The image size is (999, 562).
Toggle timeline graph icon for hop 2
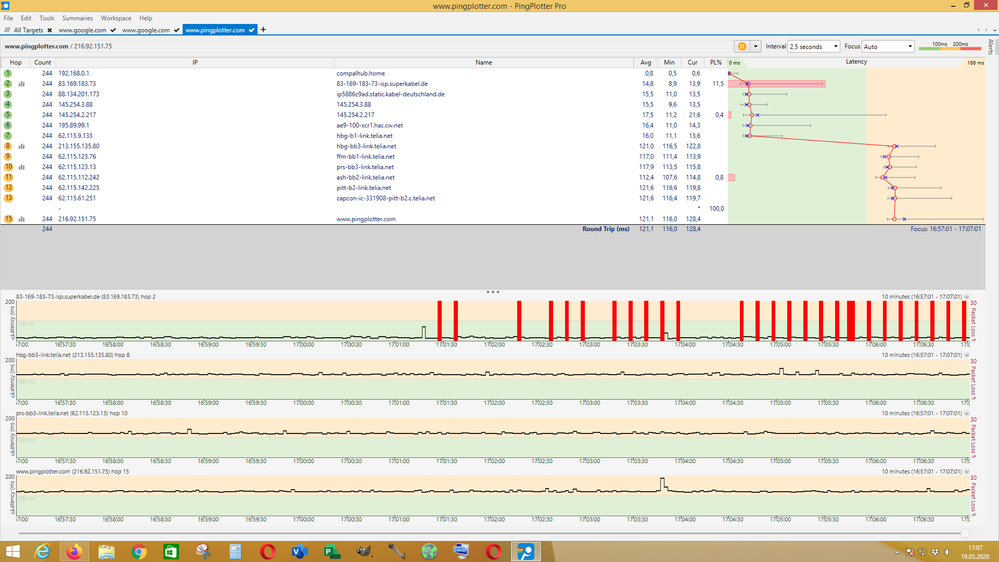coord(22,84)
